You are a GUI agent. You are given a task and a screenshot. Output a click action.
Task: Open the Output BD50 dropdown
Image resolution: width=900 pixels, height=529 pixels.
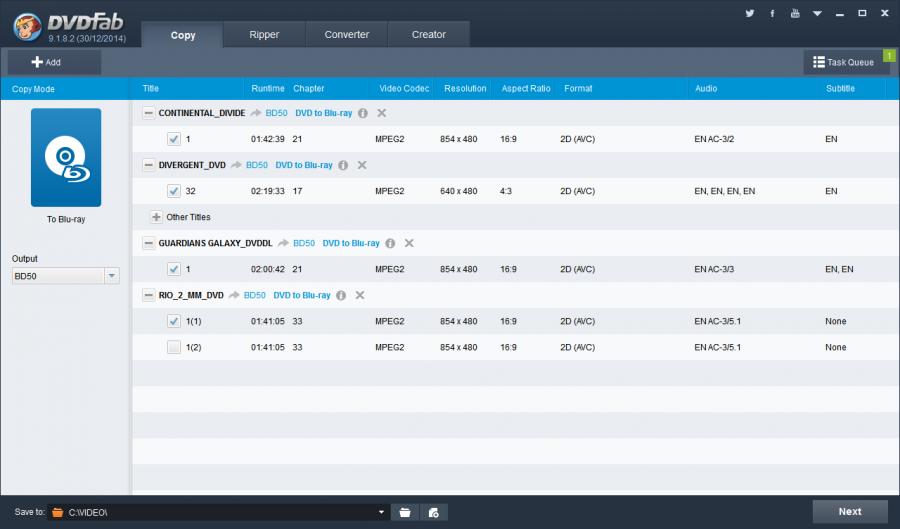(x=112, y=276)
